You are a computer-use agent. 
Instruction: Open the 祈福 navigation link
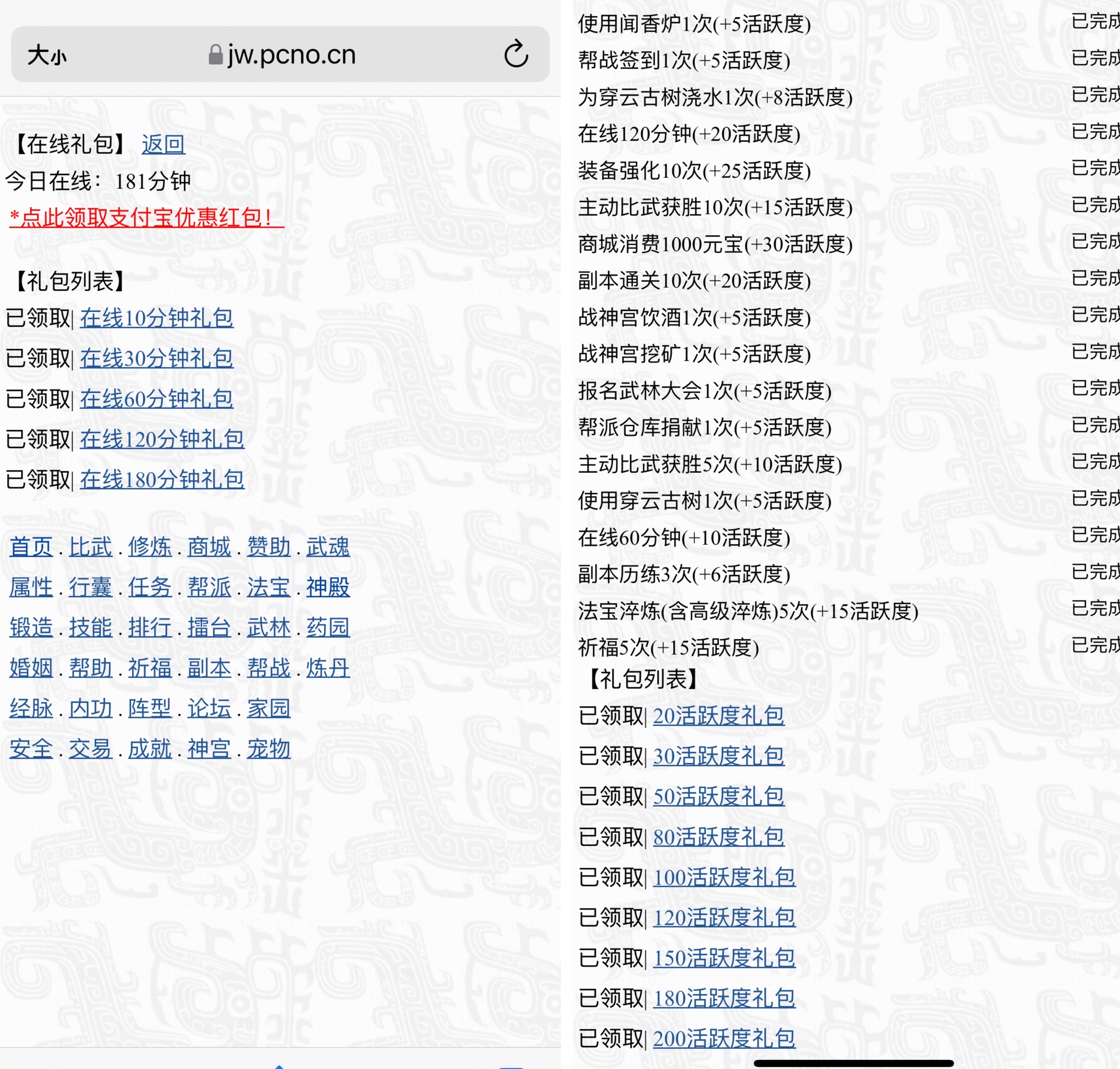pos(150,668)
